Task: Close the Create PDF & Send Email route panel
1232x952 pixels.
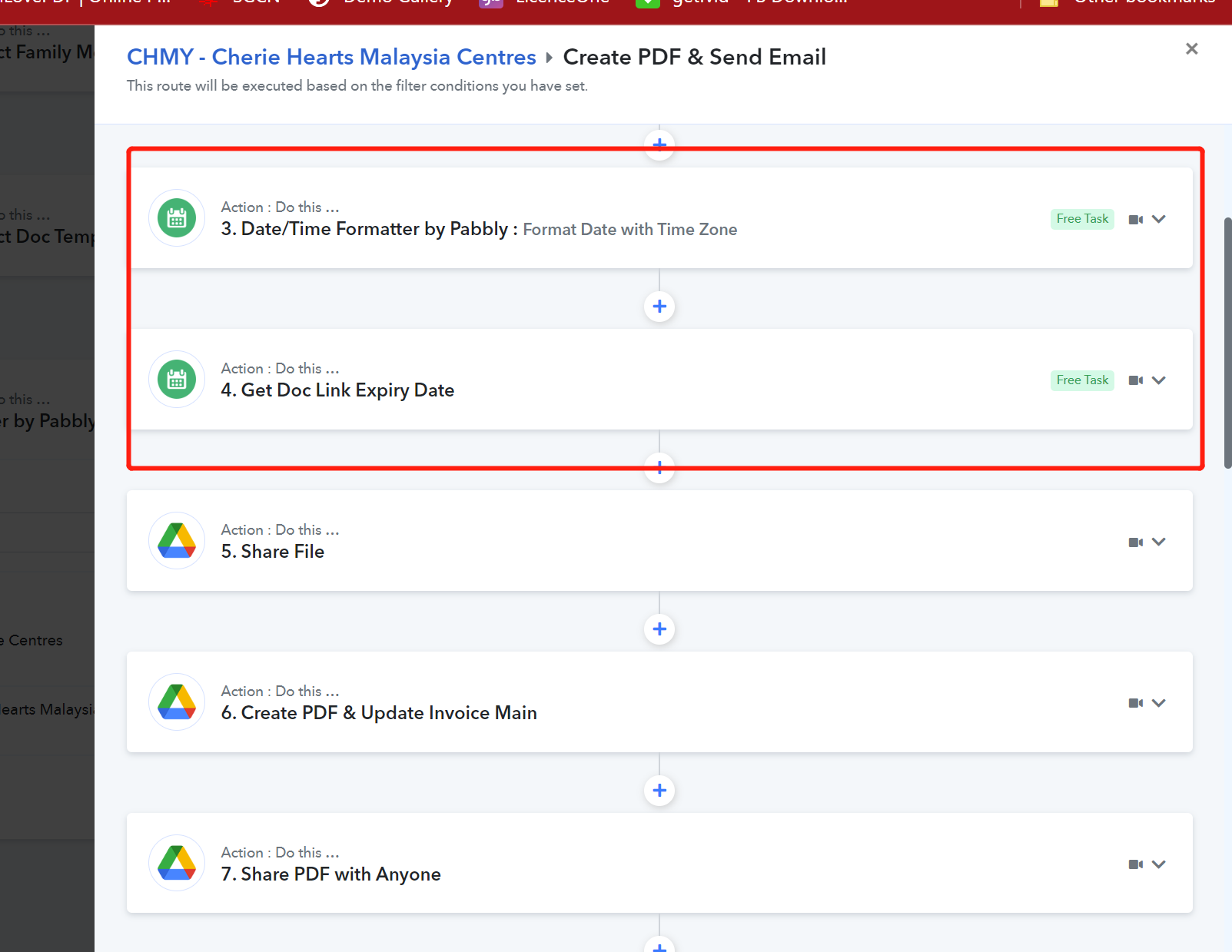Action: 1192,49
